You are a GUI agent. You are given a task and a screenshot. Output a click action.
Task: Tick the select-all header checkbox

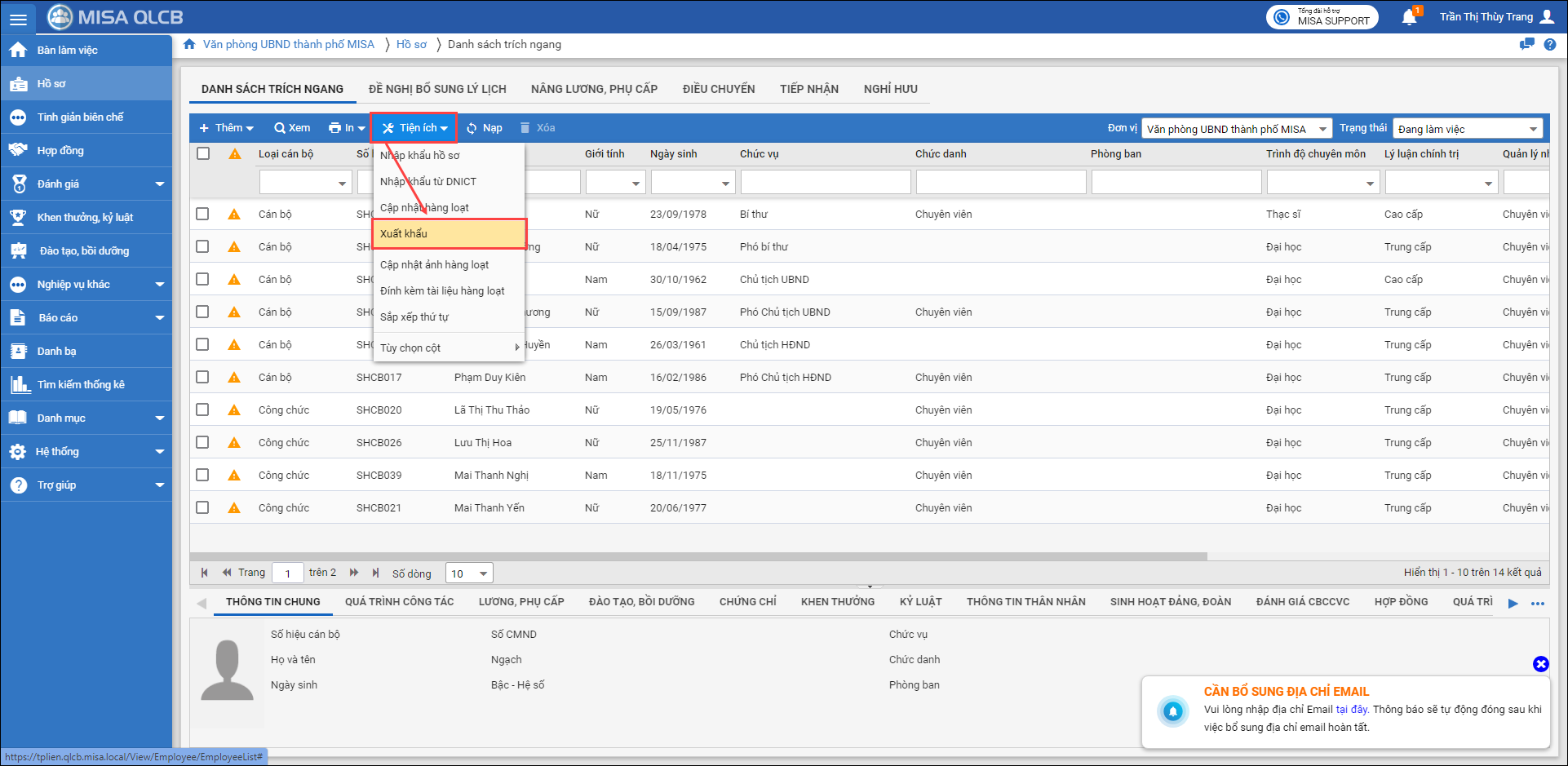click(203, 153)
